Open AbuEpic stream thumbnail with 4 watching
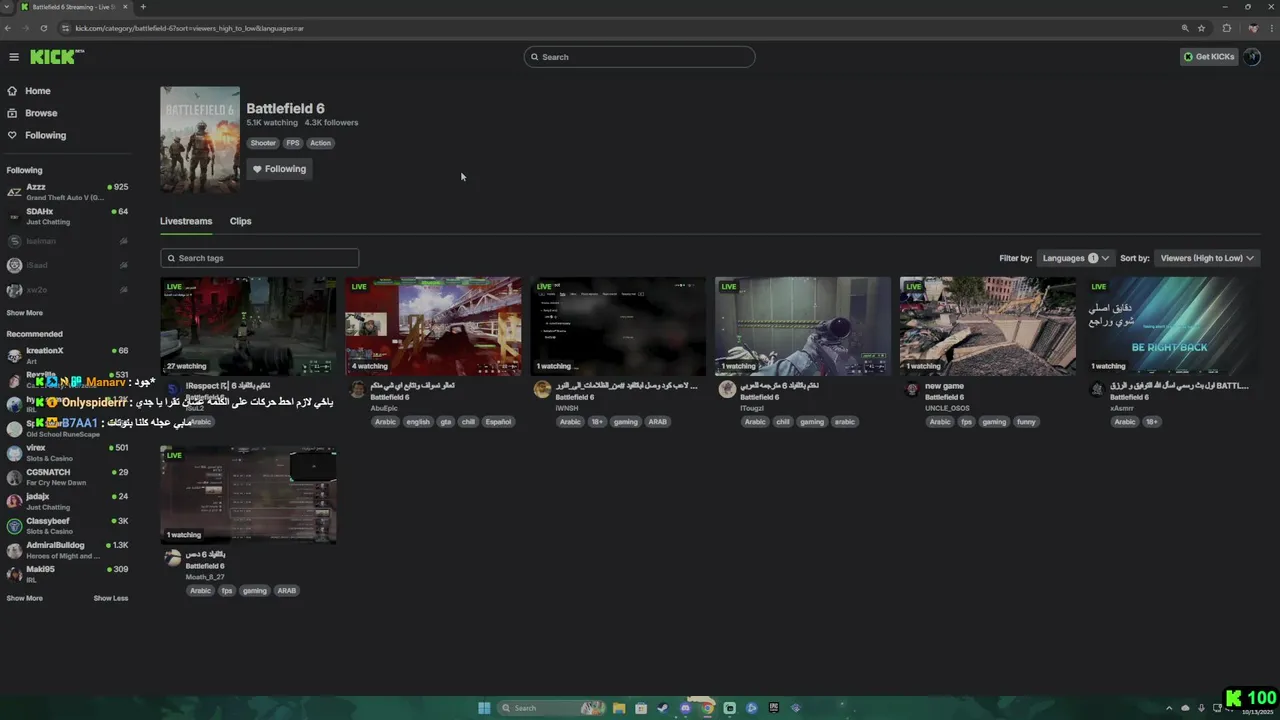 pos(433,326)
